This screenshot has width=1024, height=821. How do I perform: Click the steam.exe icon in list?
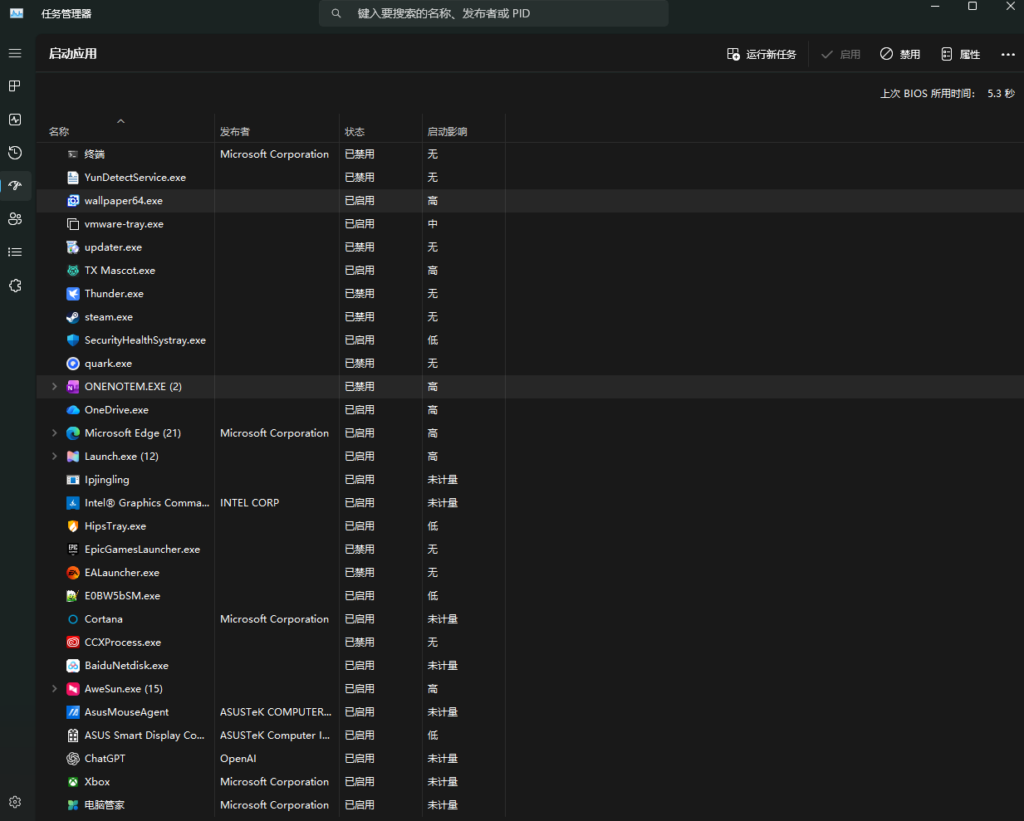pos(72,317)
